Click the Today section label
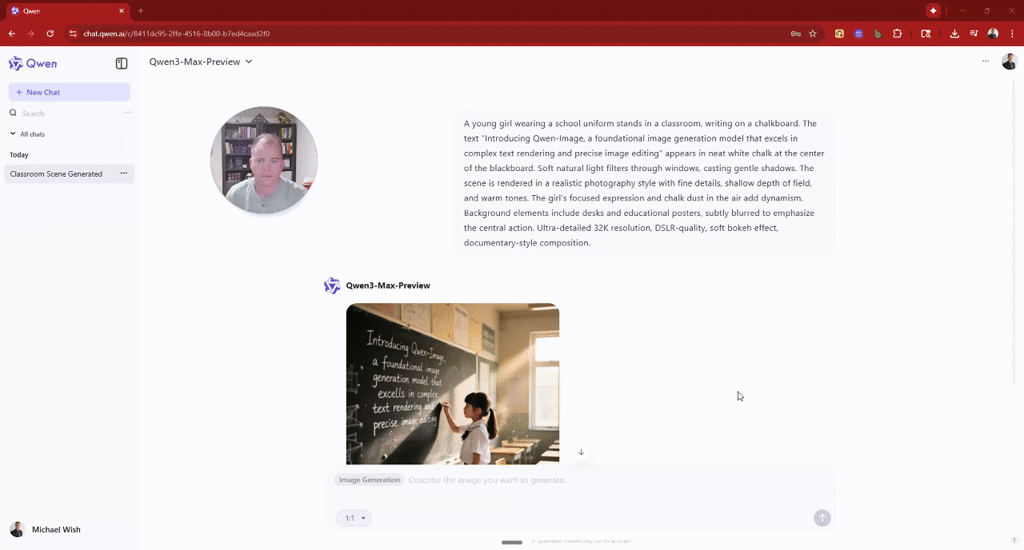This screenshot has height=550, width=1024. pyautogui.click(x=19, y=155)
